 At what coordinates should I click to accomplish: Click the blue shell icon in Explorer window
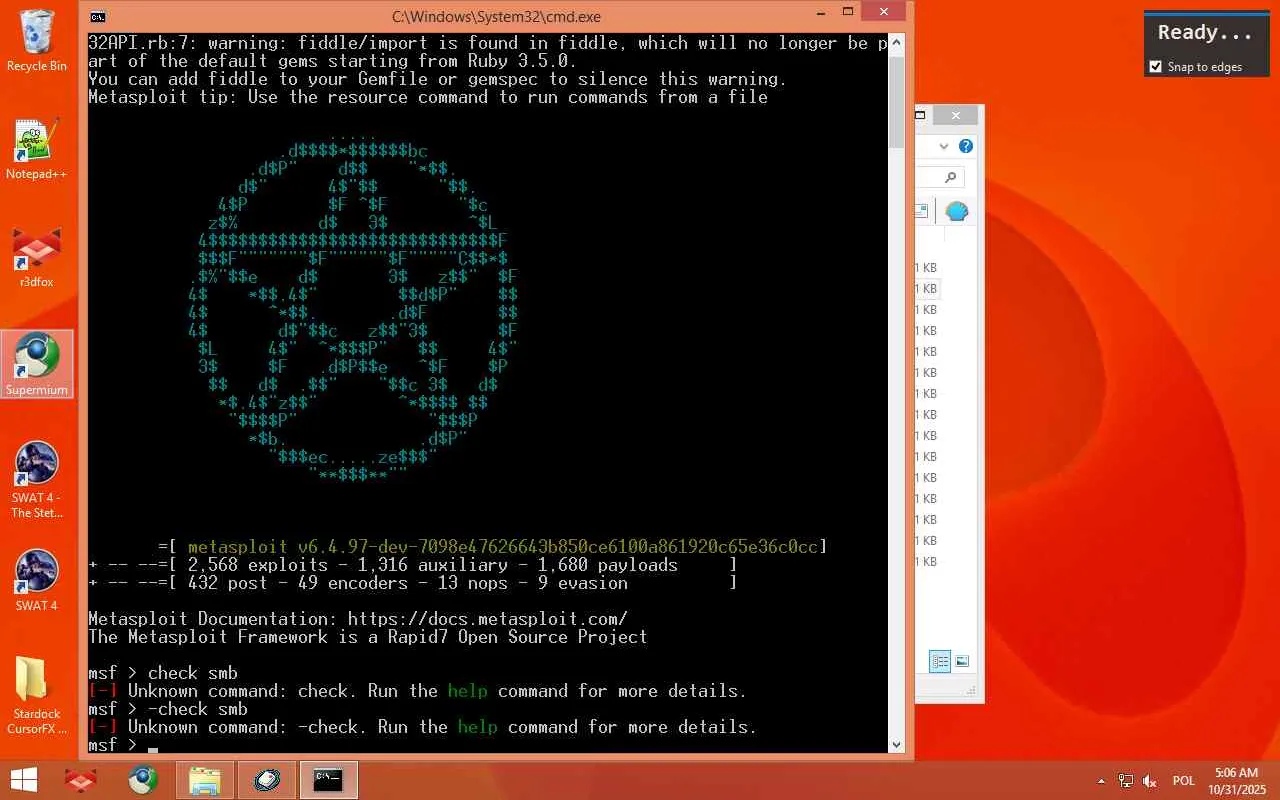coord(957,211)
